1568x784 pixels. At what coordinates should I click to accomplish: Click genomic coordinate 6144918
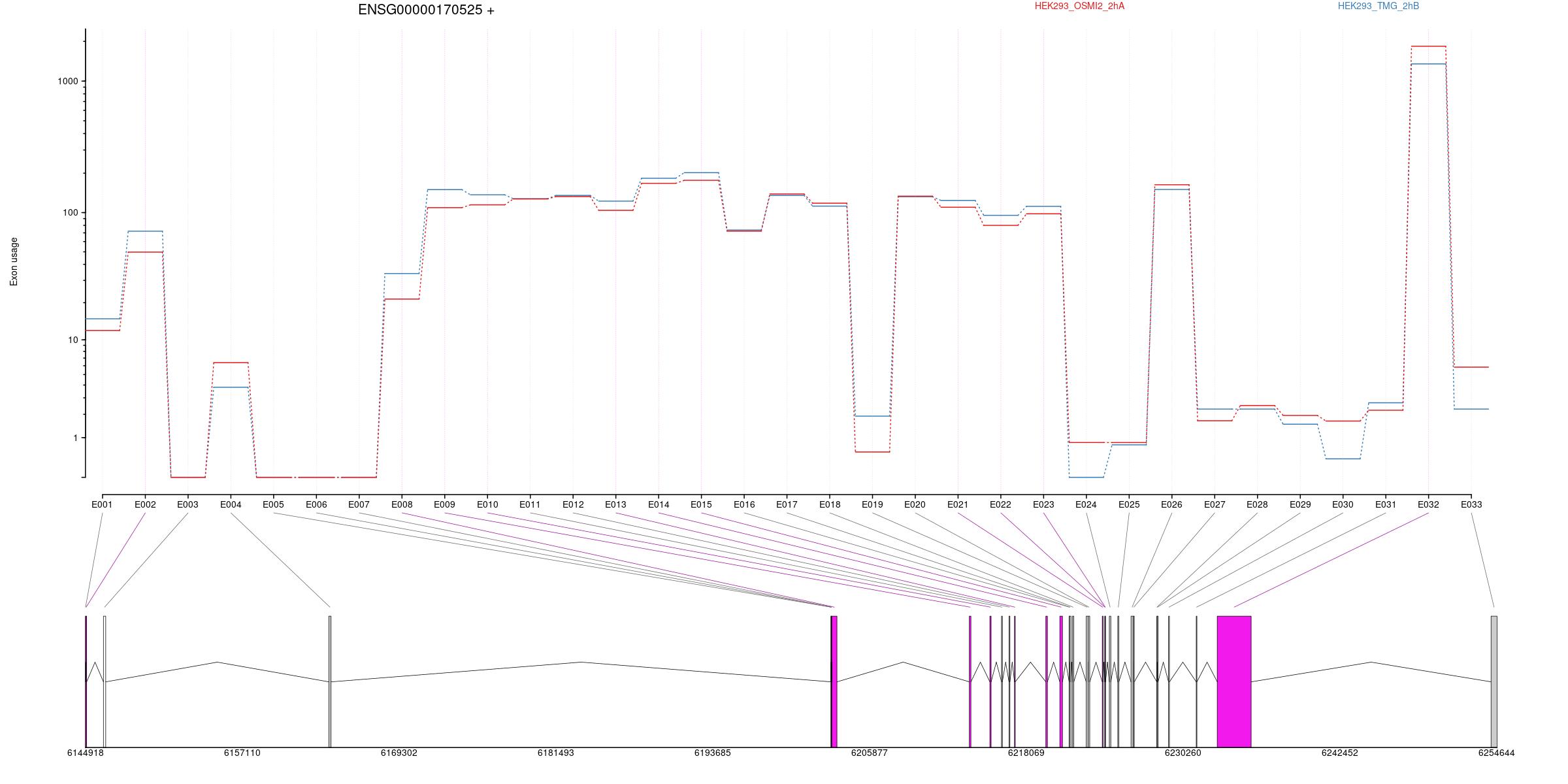pyautogui.click(x=86, y=753)
